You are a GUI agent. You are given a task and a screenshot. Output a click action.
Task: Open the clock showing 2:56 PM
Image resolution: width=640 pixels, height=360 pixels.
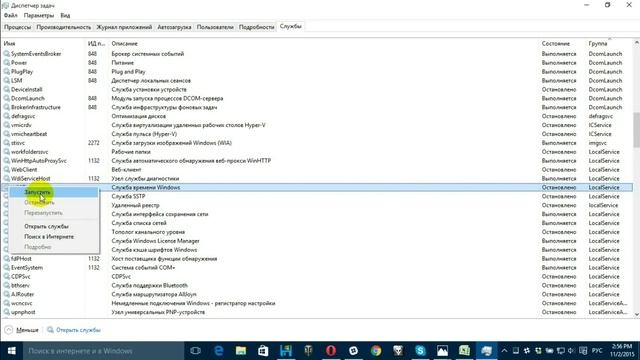(622, 351)
